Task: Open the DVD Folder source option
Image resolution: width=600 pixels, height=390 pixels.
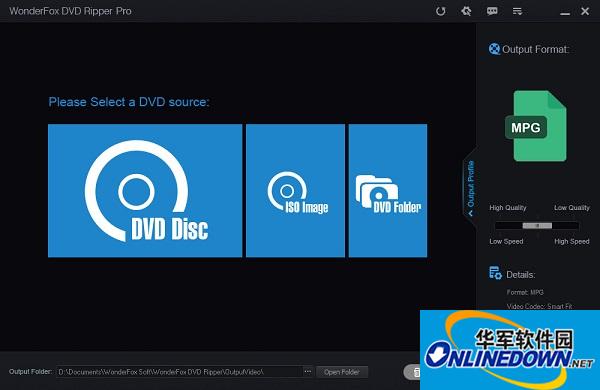Action: 388,191
